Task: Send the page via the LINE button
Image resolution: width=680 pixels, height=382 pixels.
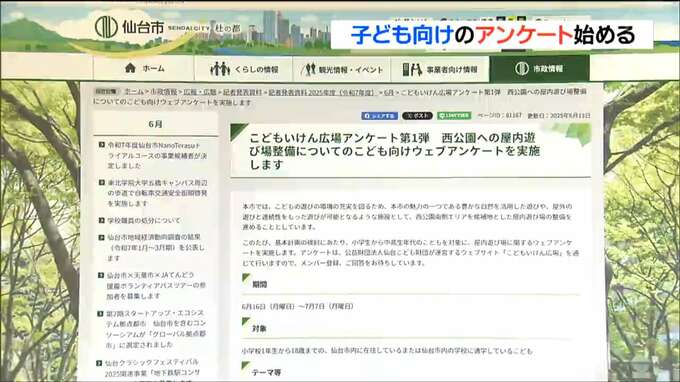Action: click(454, 115)
